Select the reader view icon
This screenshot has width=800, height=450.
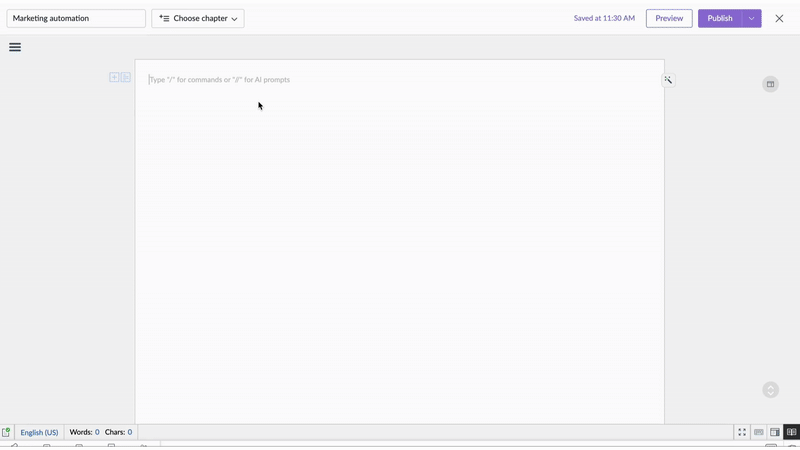tap(791, 432)
